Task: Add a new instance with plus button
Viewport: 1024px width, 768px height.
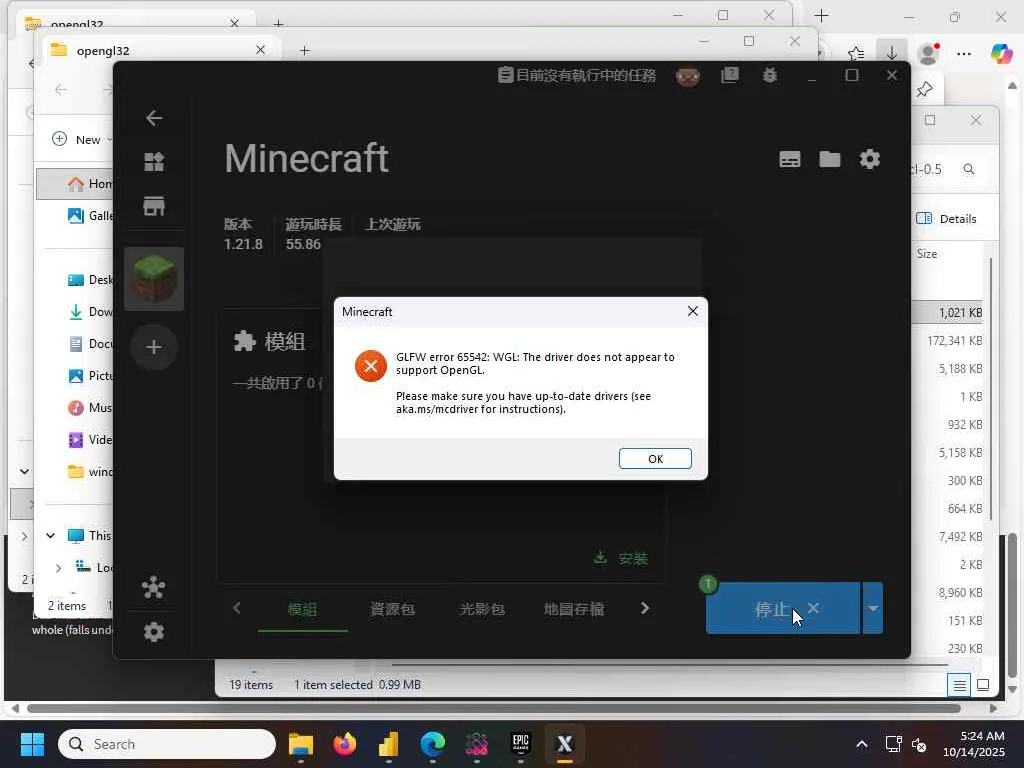Action: click(153, 347)
